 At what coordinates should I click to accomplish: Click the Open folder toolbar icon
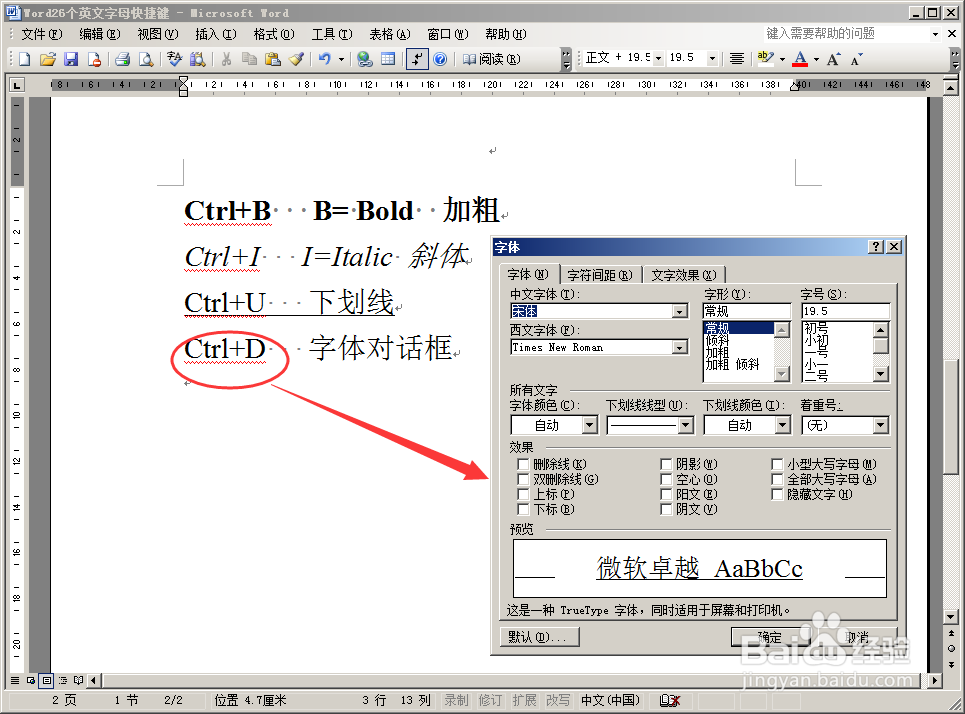coord(48,59)
